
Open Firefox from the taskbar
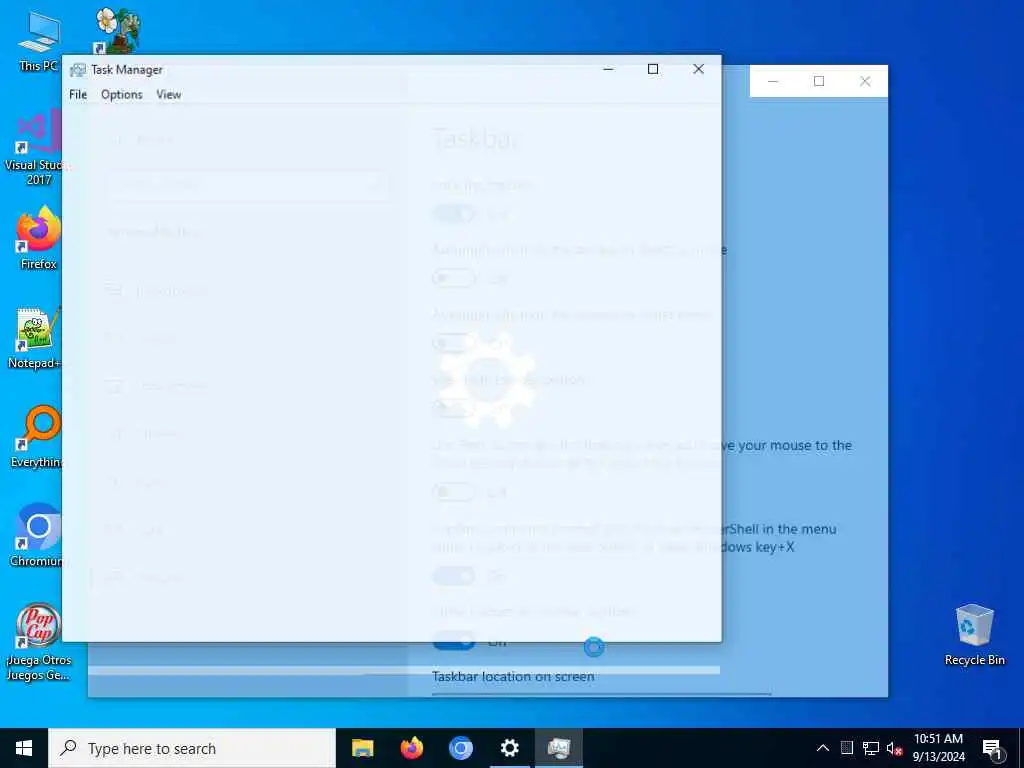411,748
